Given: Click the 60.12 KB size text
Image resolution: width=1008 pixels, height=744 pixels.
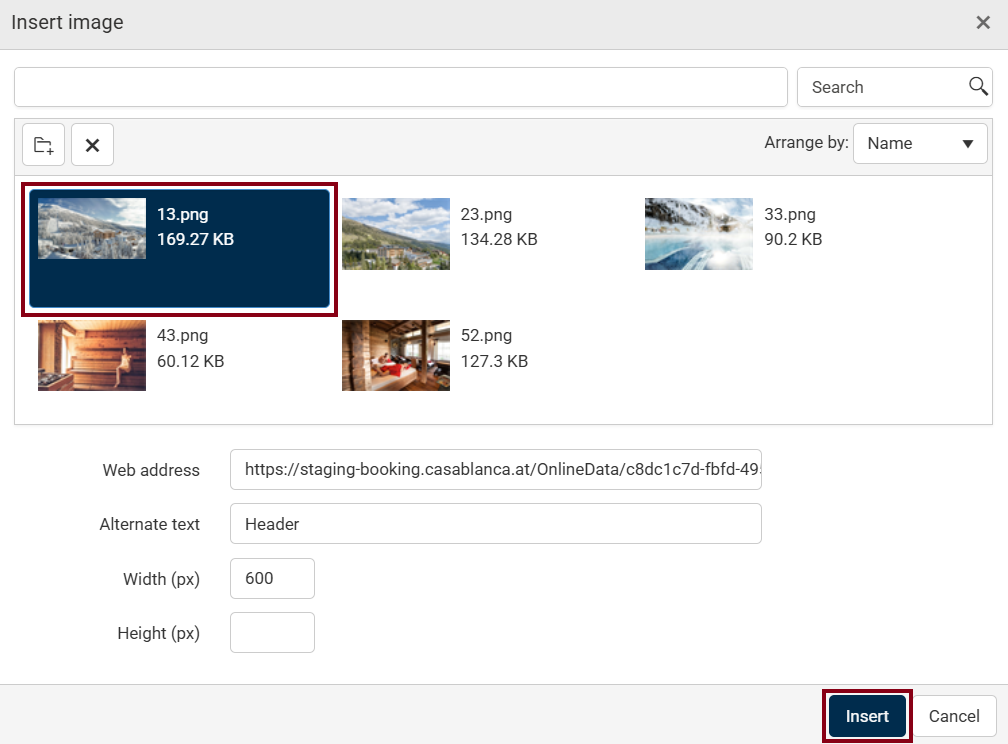Looking at the screenshot, I should (x=190, y=361).
